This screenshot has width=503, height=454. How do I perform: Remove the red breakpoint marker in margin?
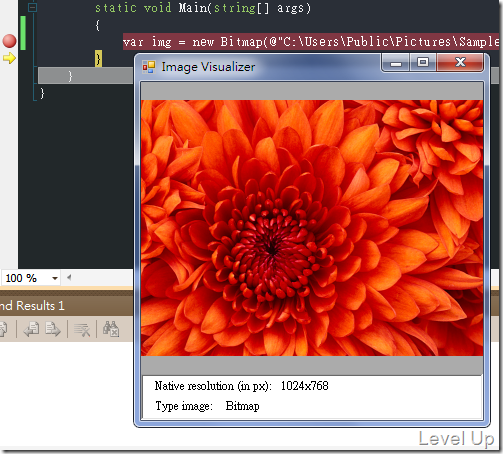(x=9, y=41)
